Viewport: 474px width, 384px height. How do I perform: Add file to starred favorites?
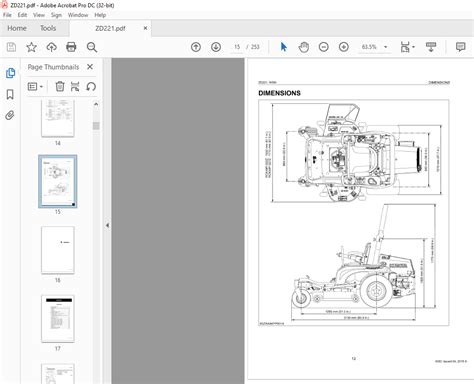(x=31, y=47)
